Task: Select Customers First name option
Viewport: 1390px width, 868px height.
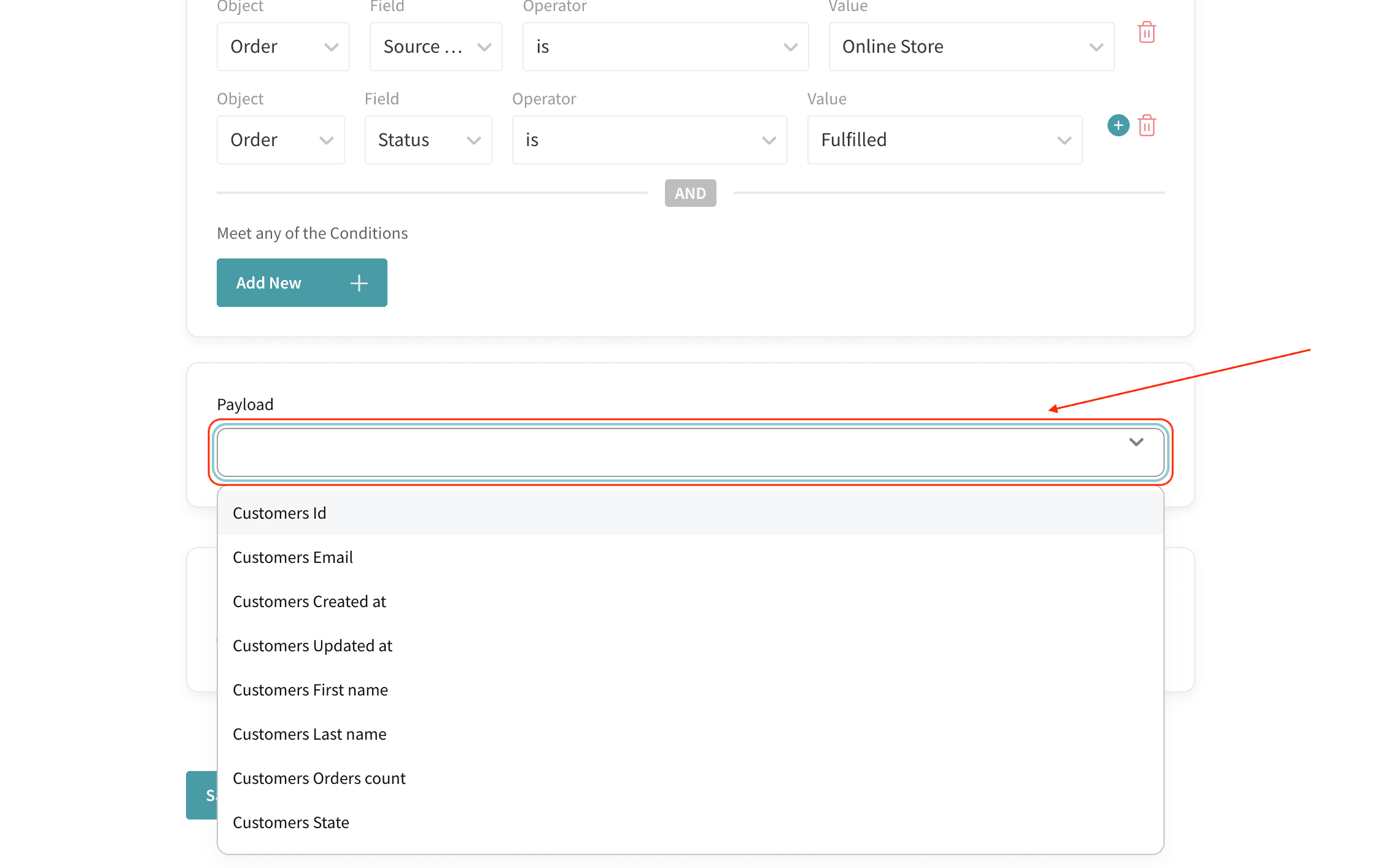Action: [310, 690]
